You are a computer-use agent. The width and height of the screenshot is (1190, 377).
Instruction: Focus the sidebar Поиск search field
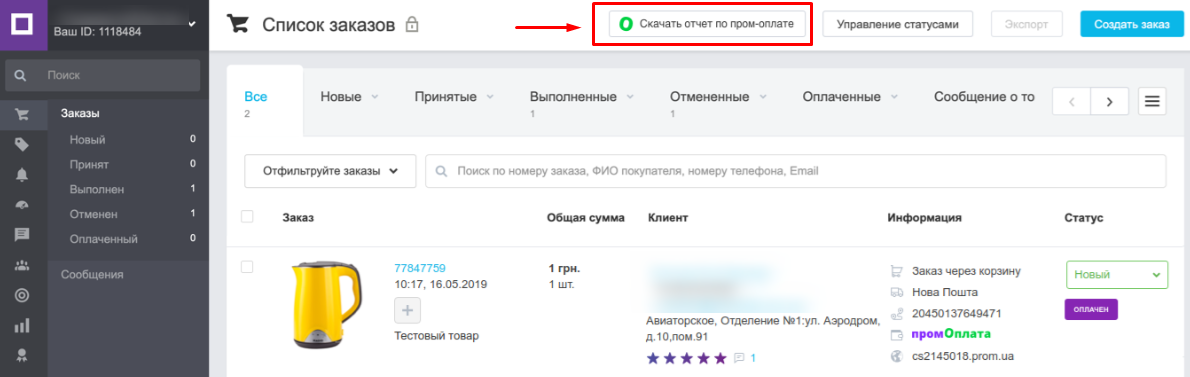click(102, 75)
